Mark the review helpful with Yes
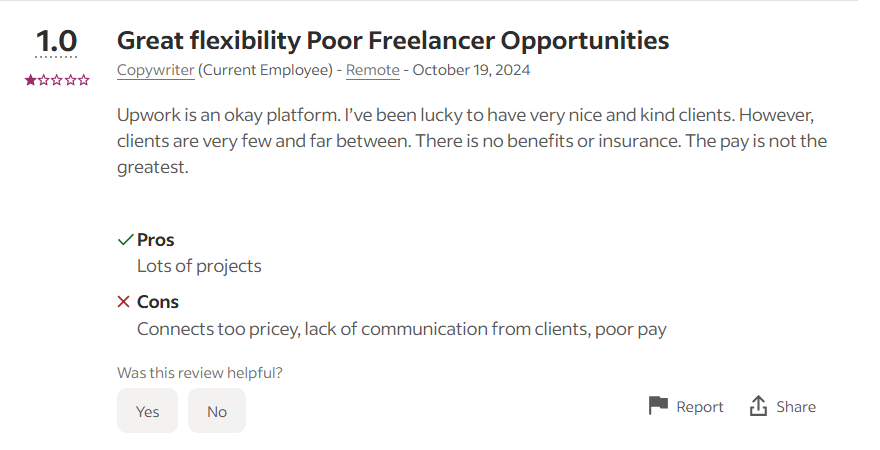The image size is (880, 450). [x=147, y=411]
